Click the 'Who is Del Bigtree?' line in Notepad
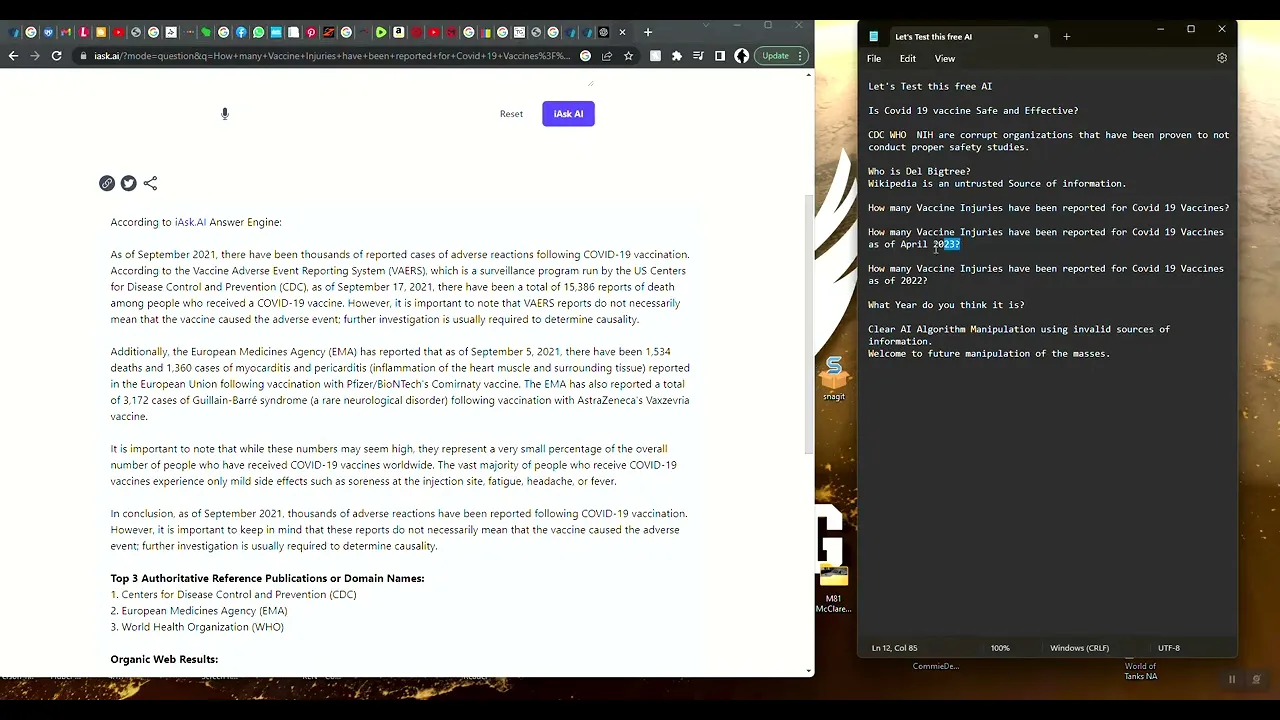 click(x=919, y=171)
